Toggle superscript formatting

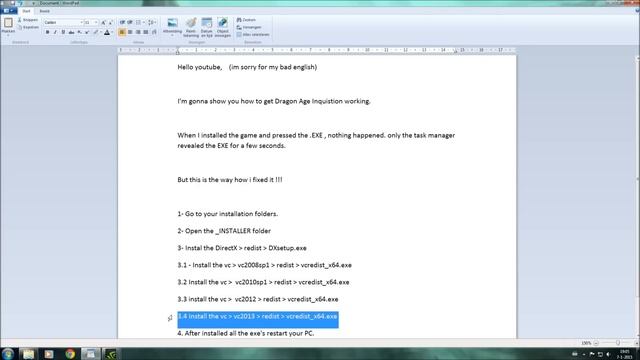click(87, 32)
